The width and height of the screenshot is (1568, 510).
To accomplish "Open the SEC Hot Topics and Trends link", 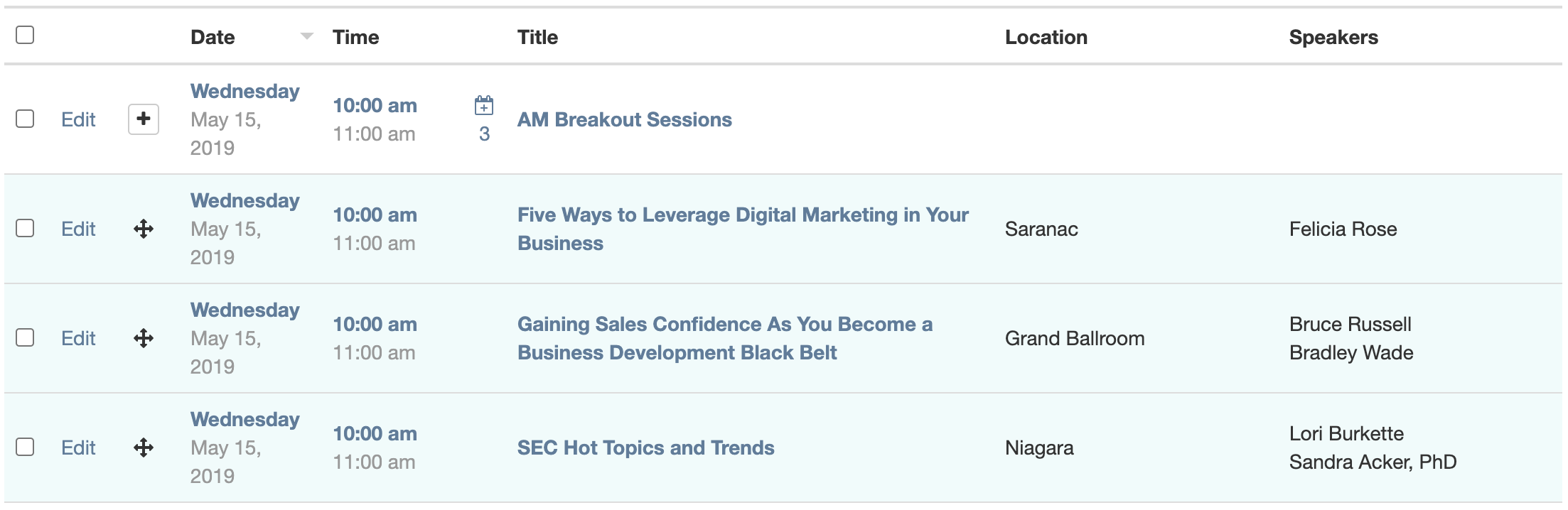I will point(645,447).
